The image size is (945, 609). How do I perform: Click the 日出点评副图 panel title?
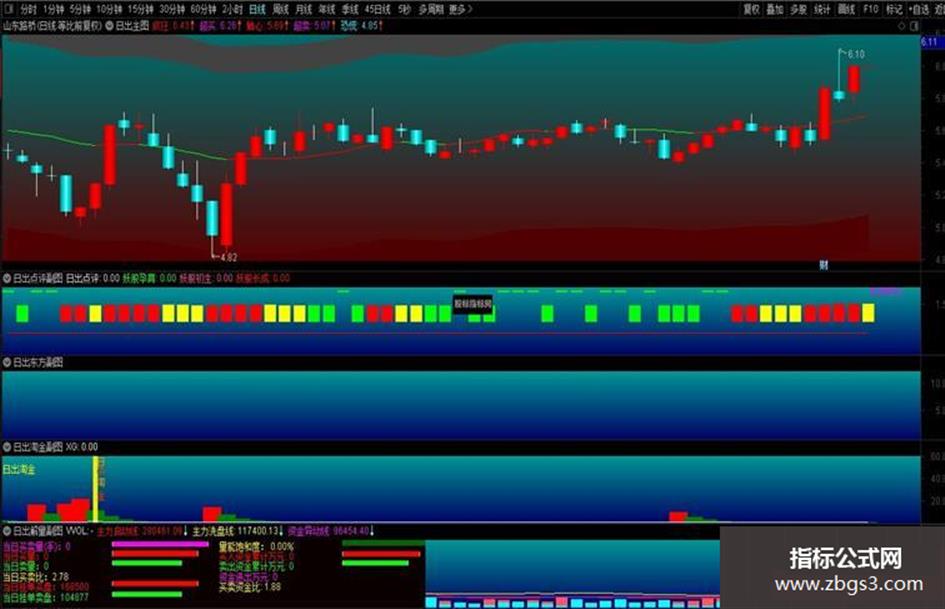(x=38, y=278)
